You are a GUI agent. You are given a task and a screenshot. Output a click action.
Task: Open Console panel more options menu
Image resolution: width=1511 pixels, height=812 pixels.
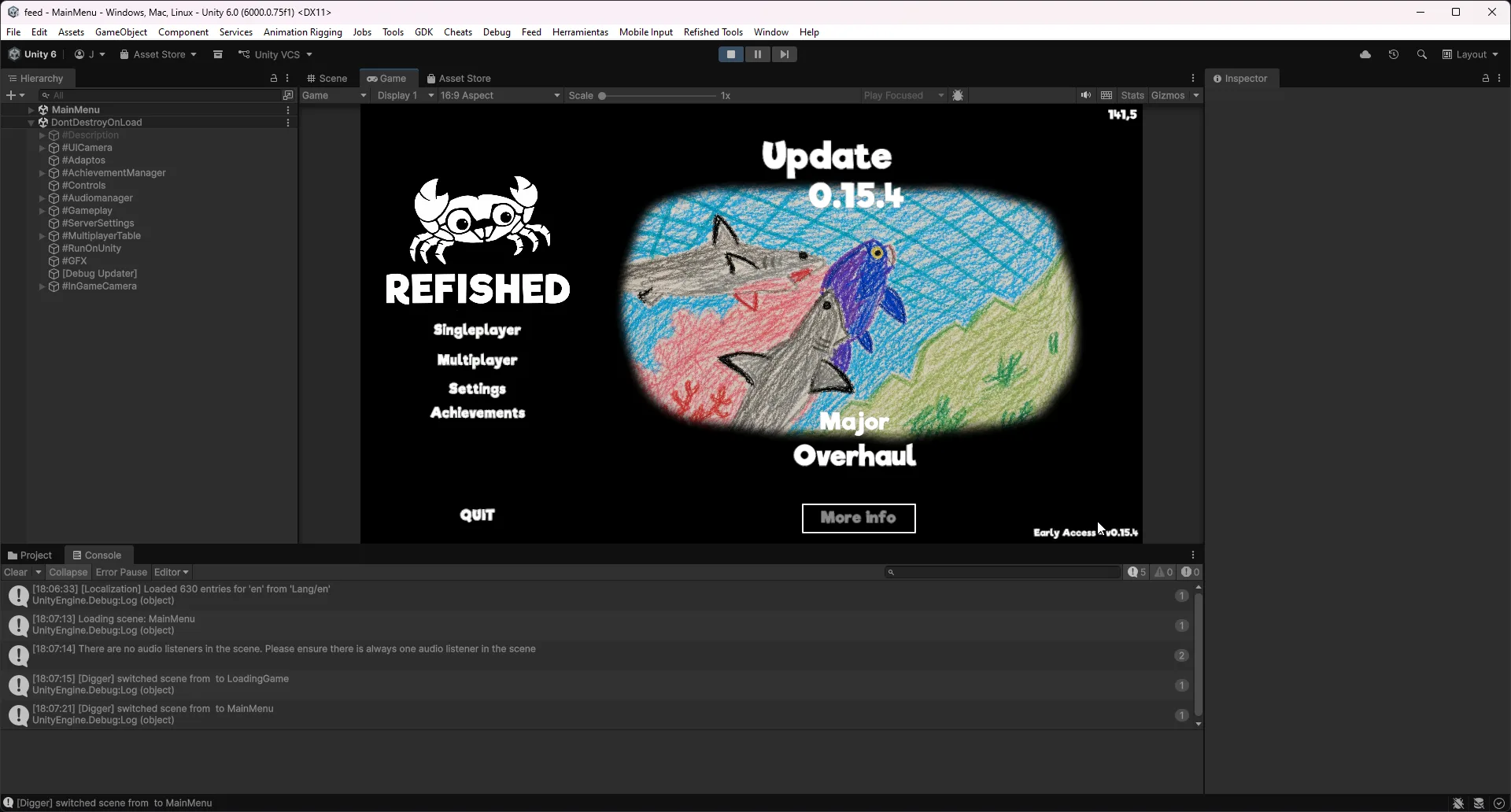(x=1193, y=555)
